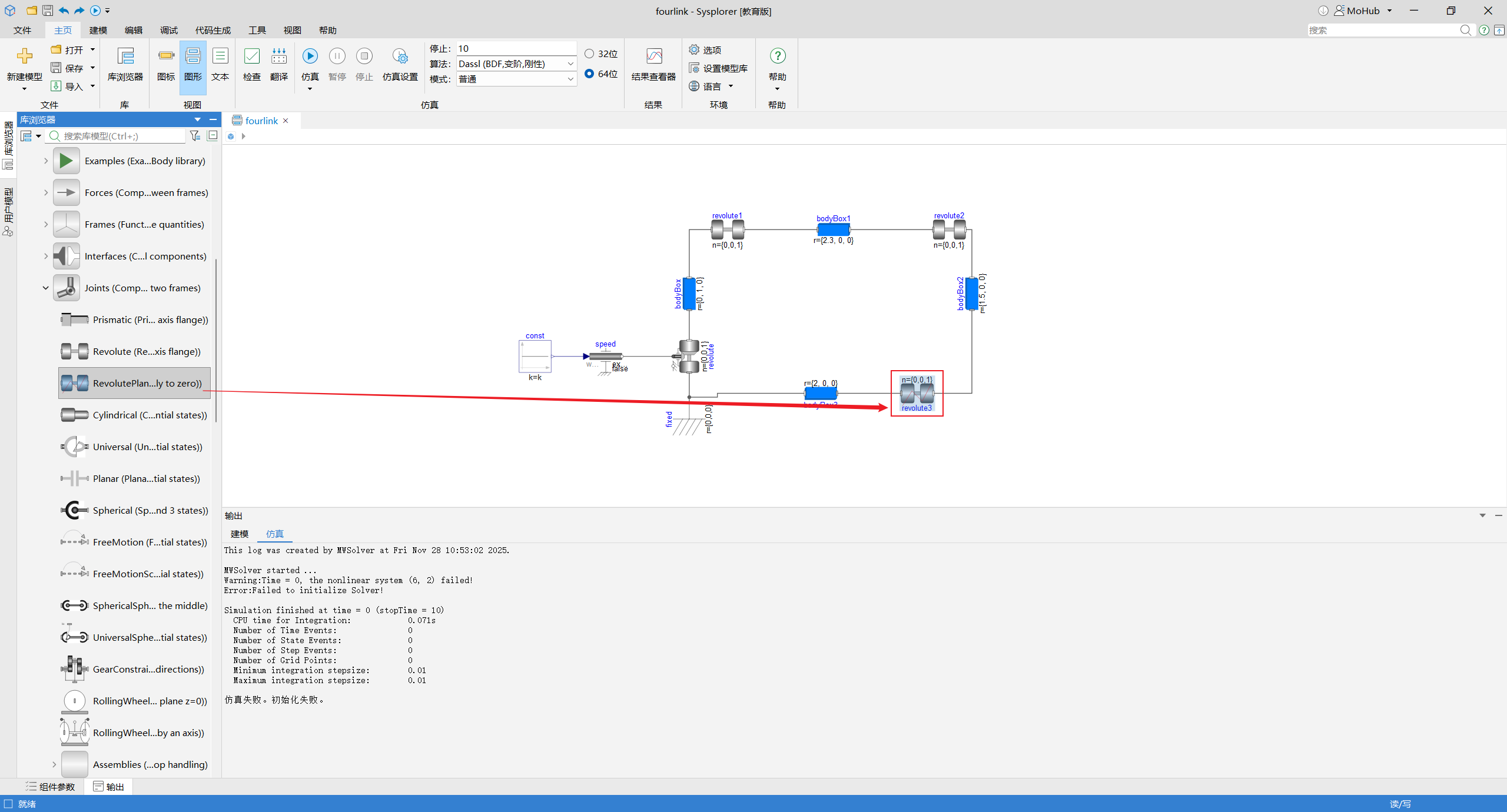
Task: Open 设置模型库 model library settings
Action: point(718,68)
